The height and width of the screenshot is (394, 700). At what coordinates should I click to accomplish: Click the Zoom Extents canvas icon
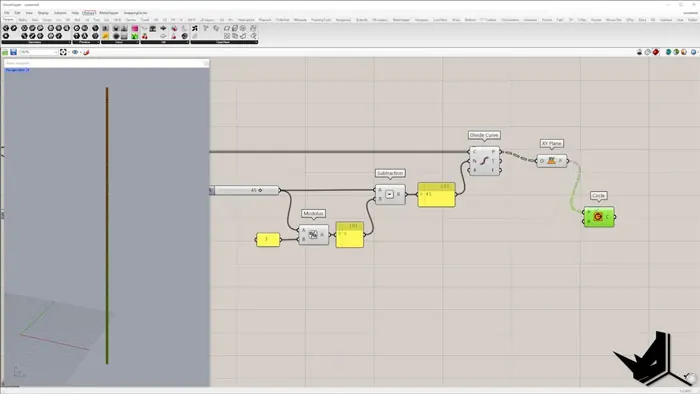point(63,52)
